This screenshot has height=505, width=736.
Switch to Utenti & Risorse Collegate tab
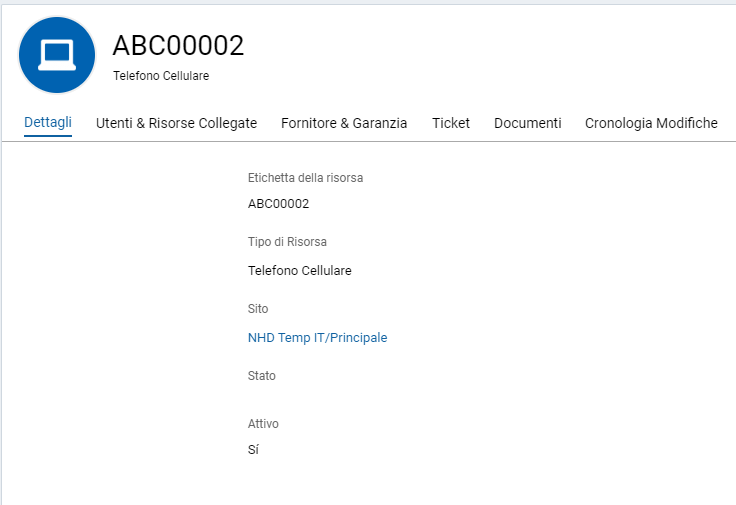(176, 123)
